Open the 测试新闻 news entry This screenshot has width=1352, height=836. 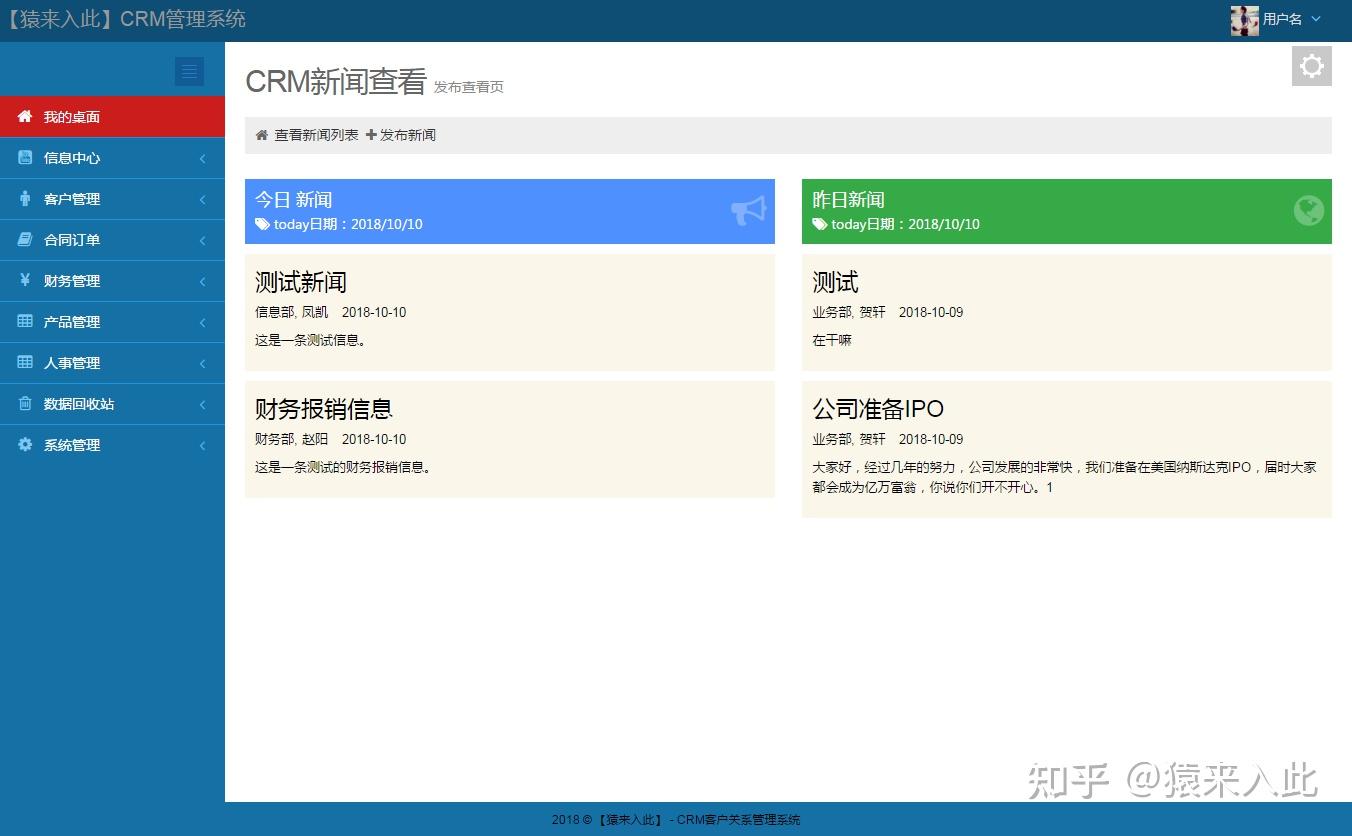tap(300, 281)
